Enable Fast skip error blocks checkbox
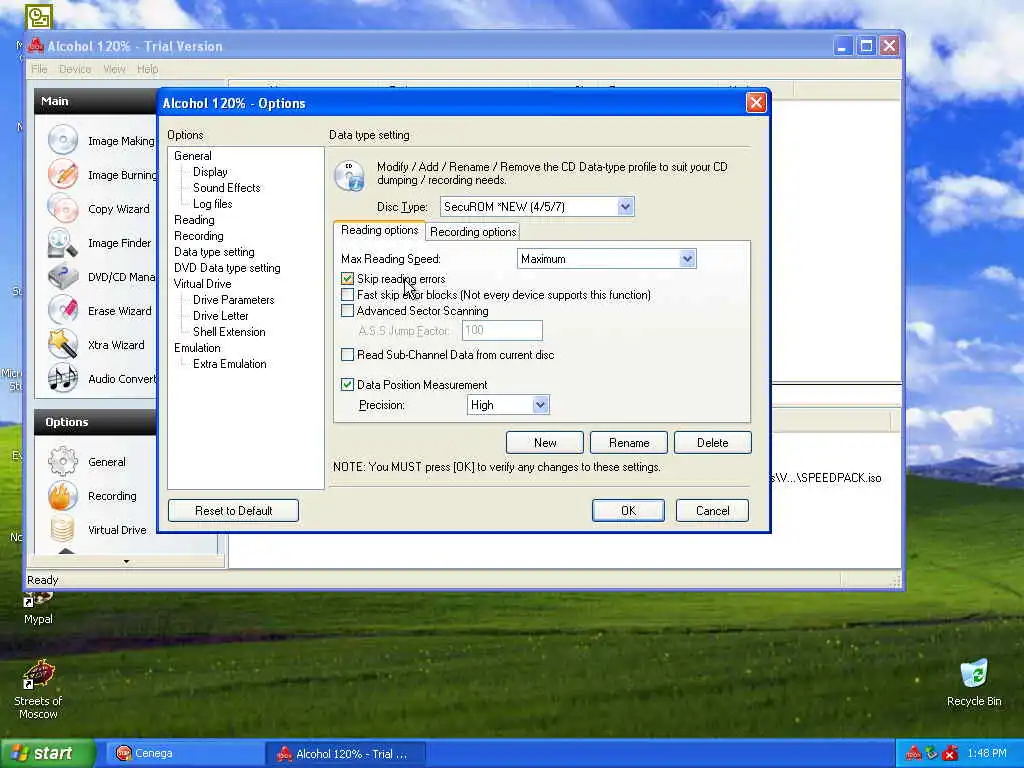The width and height of the screenshot is (1024, 768). tap(347, 295)
